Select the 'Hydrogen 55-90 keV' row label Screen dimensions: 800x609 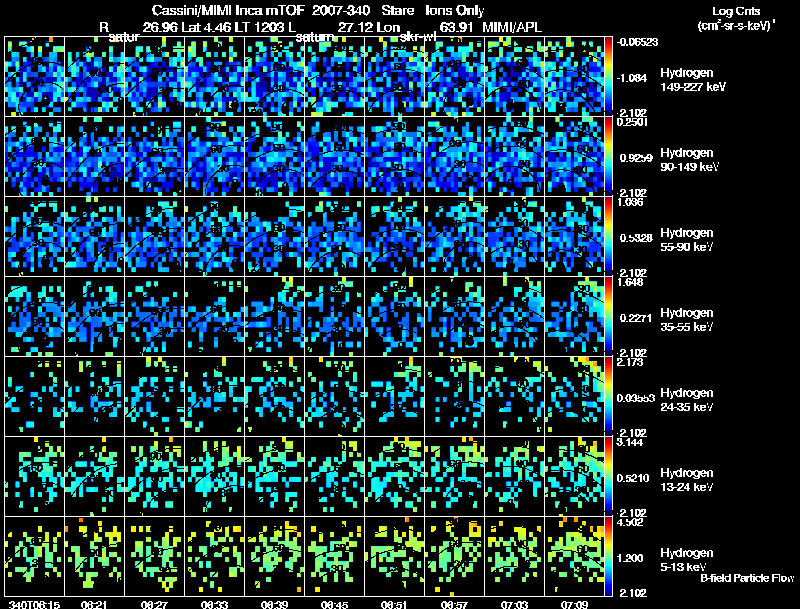click(x=687, y=239)
